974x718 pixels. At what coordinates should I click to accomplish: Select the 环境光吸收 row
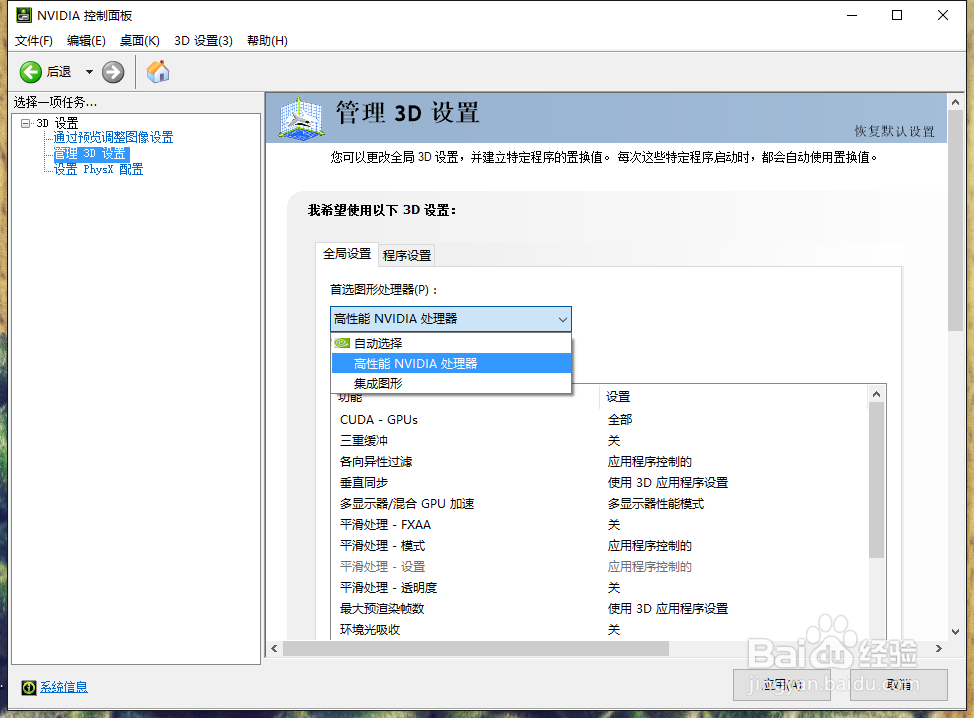[x=600, y=630]
